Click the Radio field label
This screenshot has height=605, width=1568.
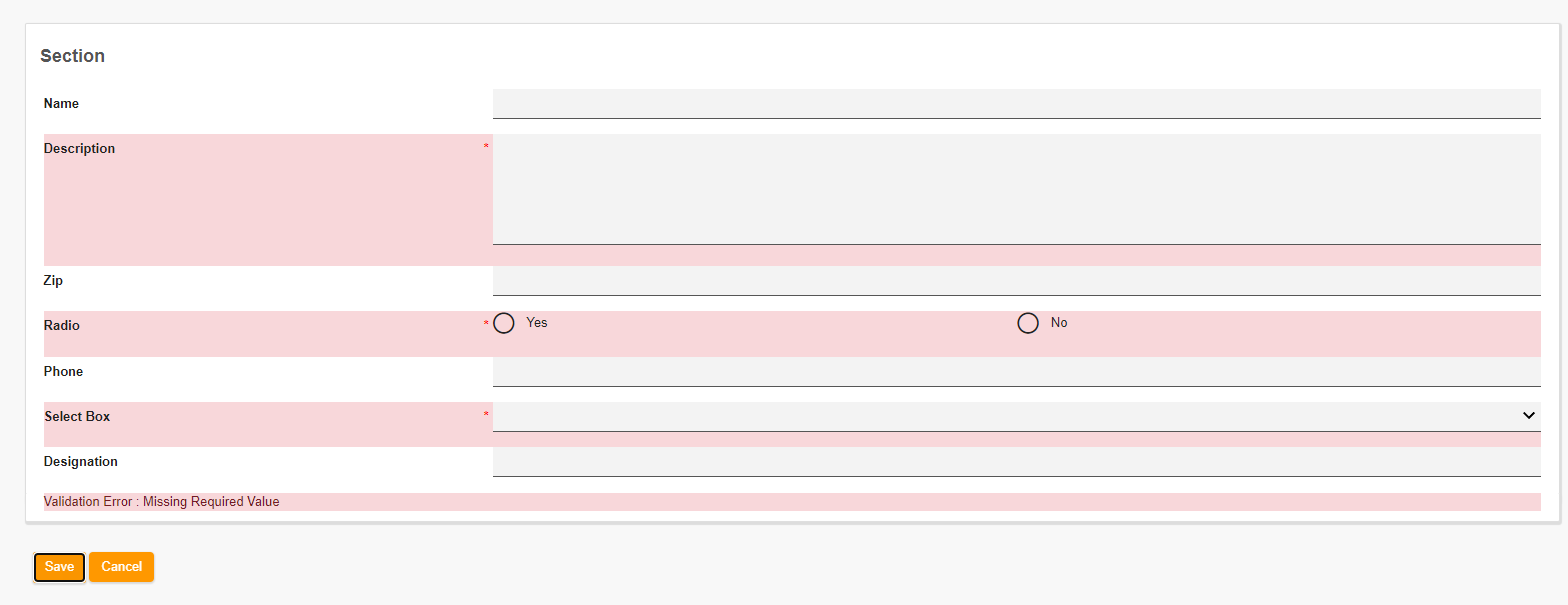pyautogui.click(x=63, y=326)
